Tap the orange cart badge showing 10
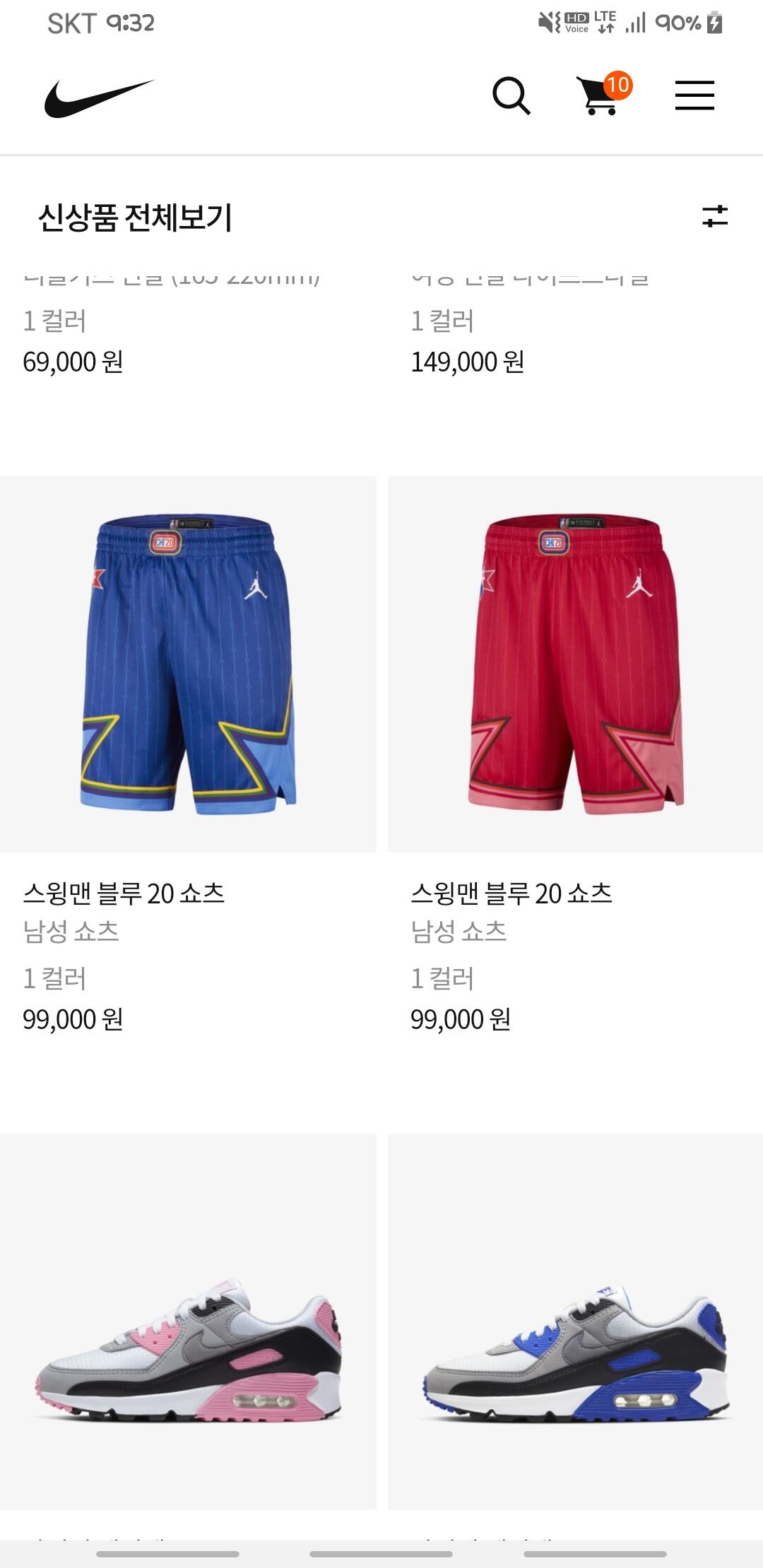 point(618,85)
